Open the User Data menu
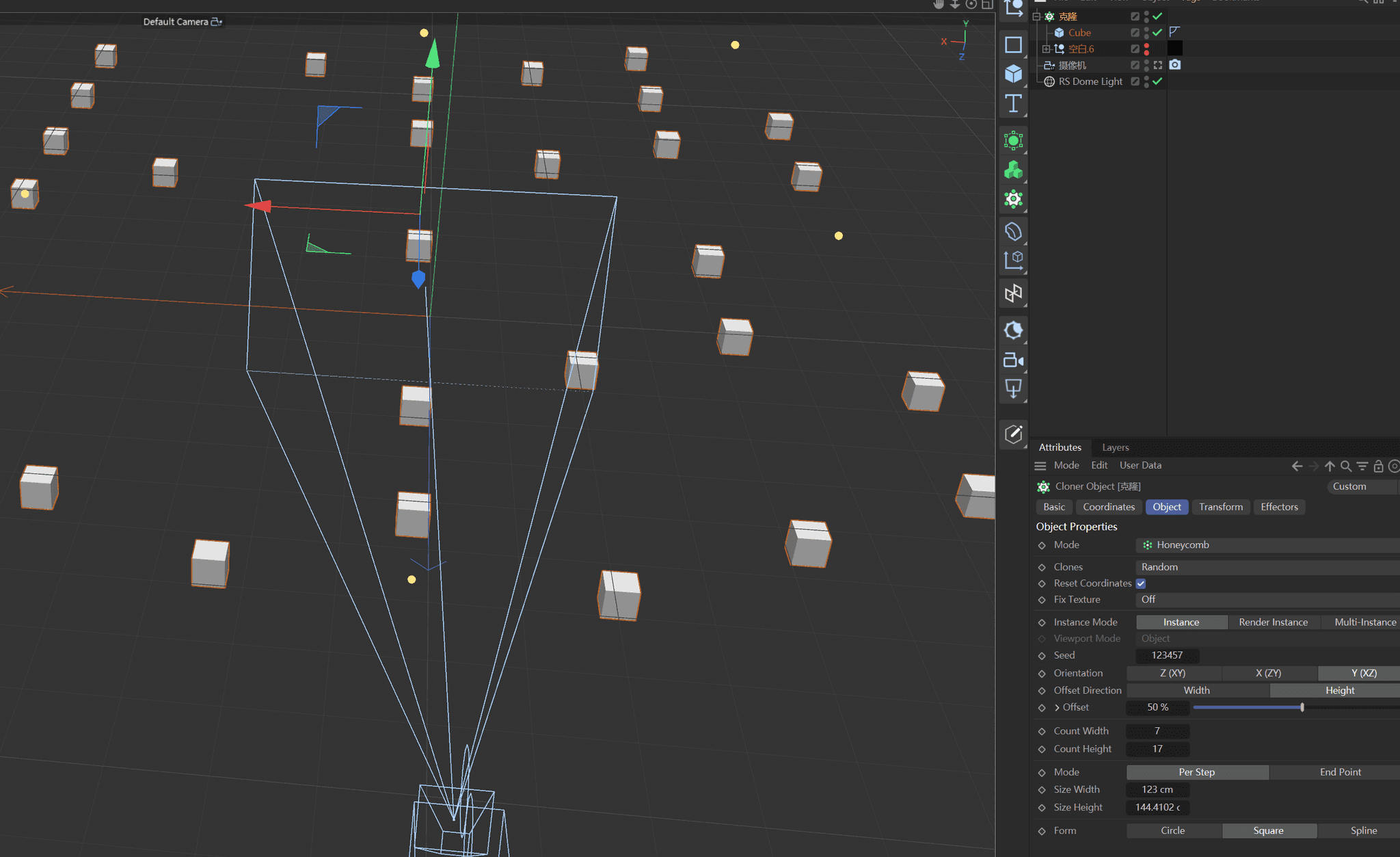 coord(1140,465)
